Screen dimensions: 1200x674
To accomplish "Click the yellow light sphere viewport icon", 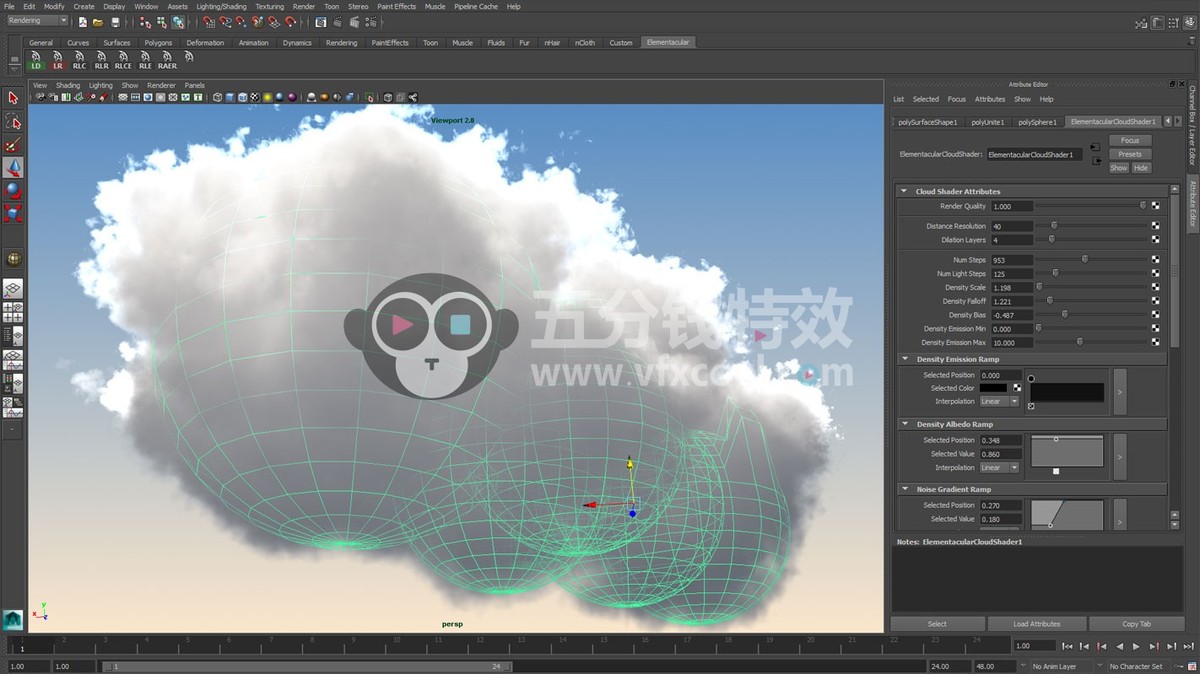I will coord(267,97).
